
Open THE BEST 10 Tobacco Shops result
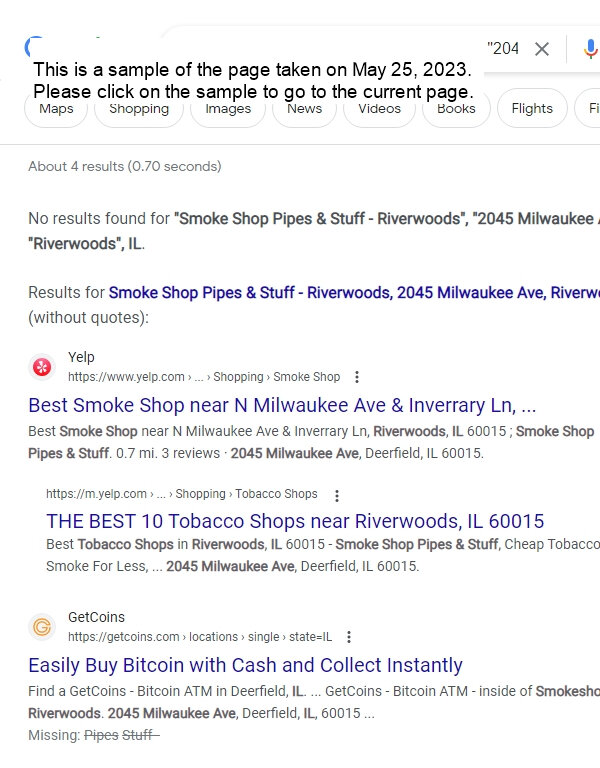coord(295,521)
